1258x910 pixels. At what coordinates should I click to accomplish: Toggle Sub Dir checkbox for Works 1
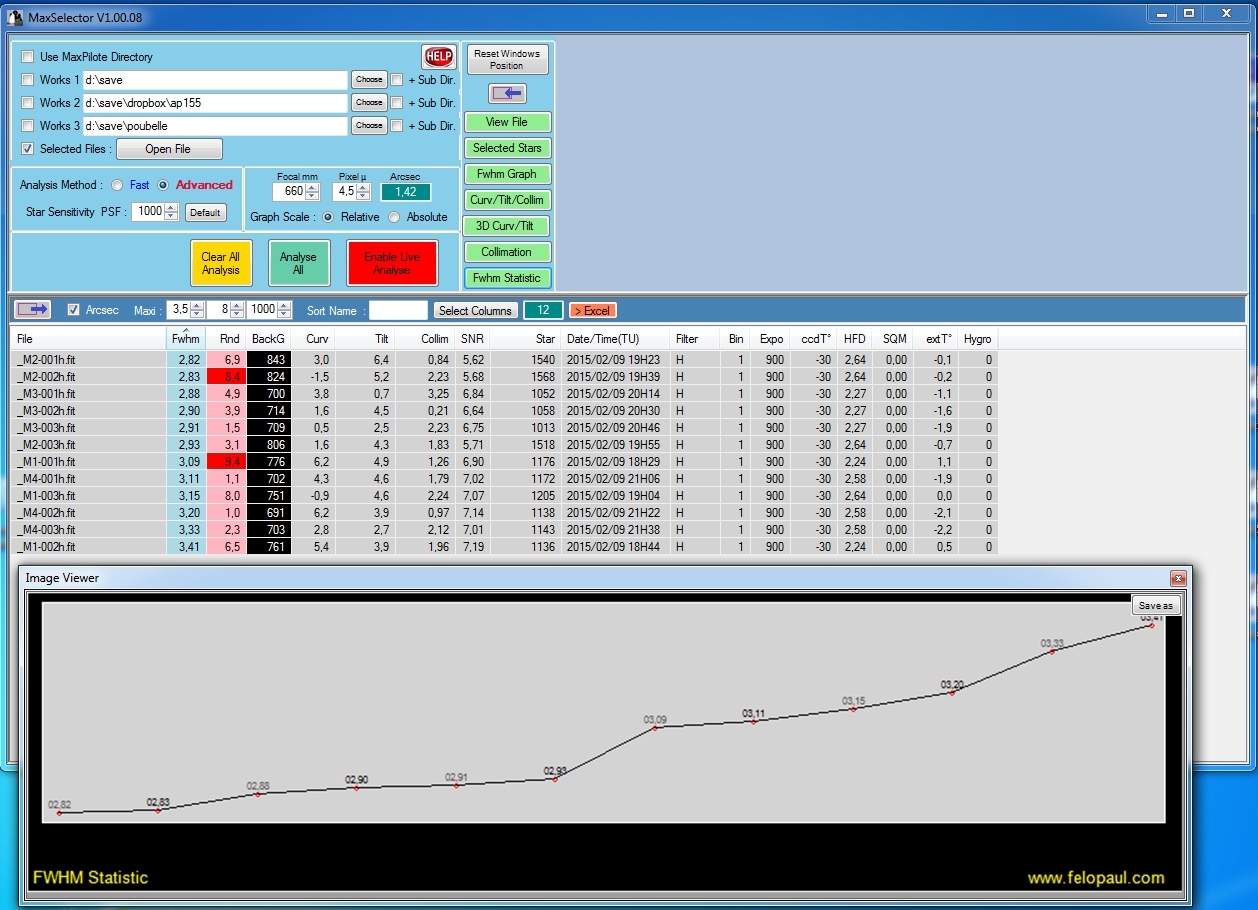(397, 79)
